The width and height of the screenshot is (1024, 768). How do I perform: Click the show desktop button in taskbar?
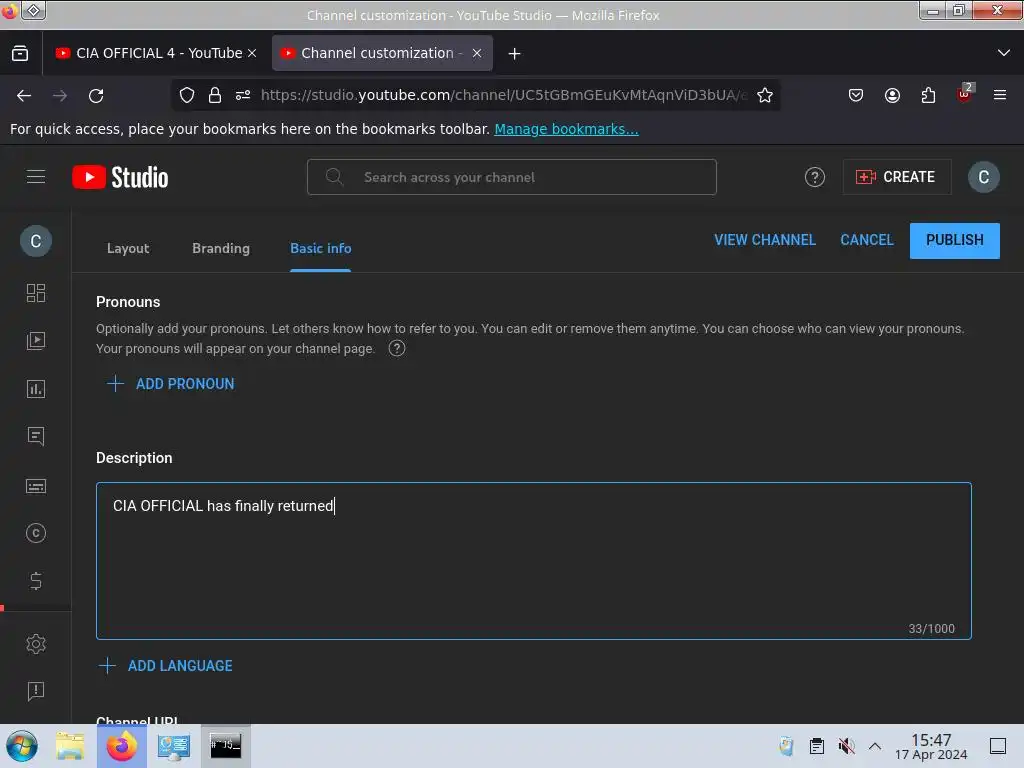(998, 746)
